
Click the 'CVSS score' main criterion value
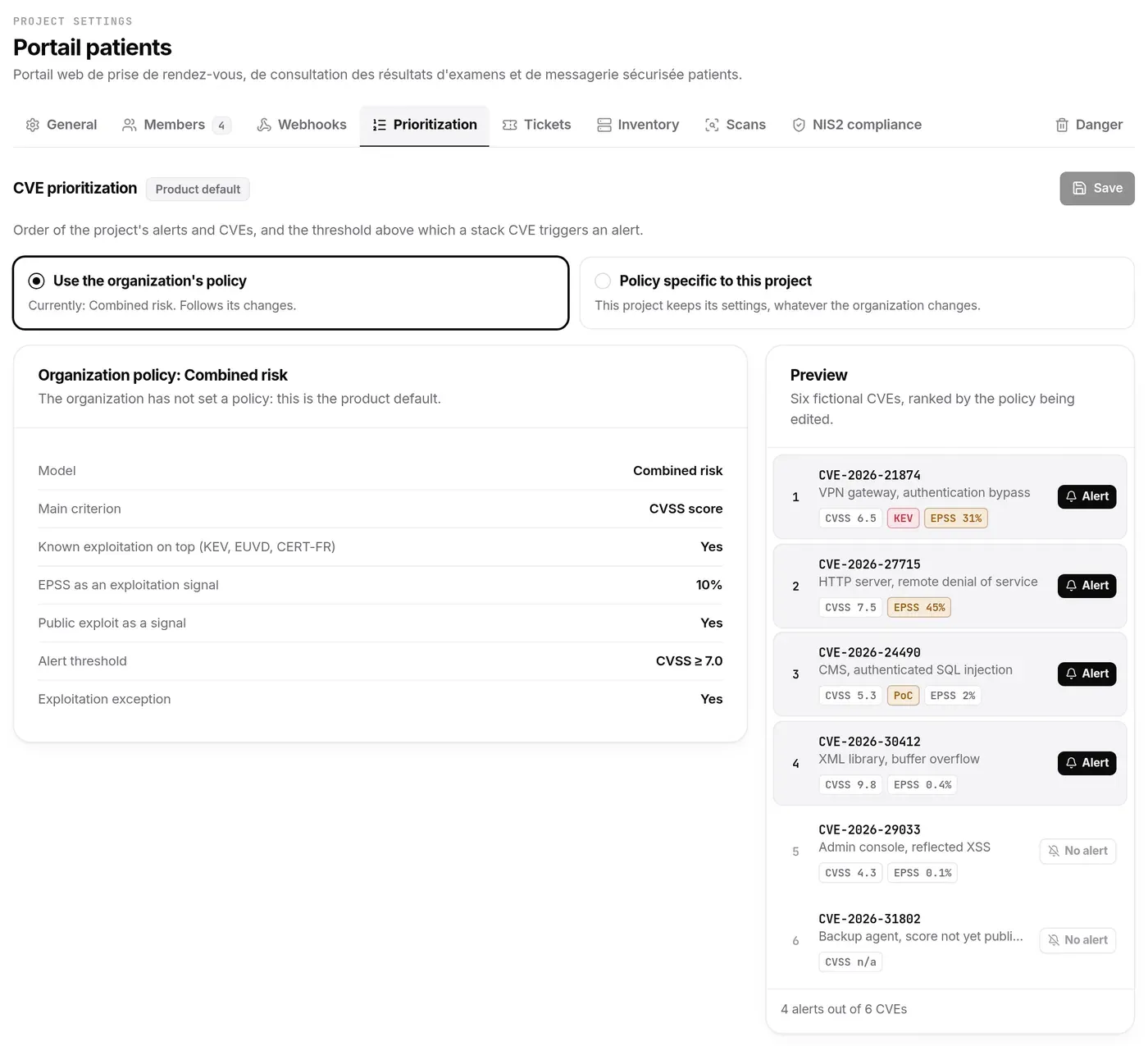click(x=686, y=509)
